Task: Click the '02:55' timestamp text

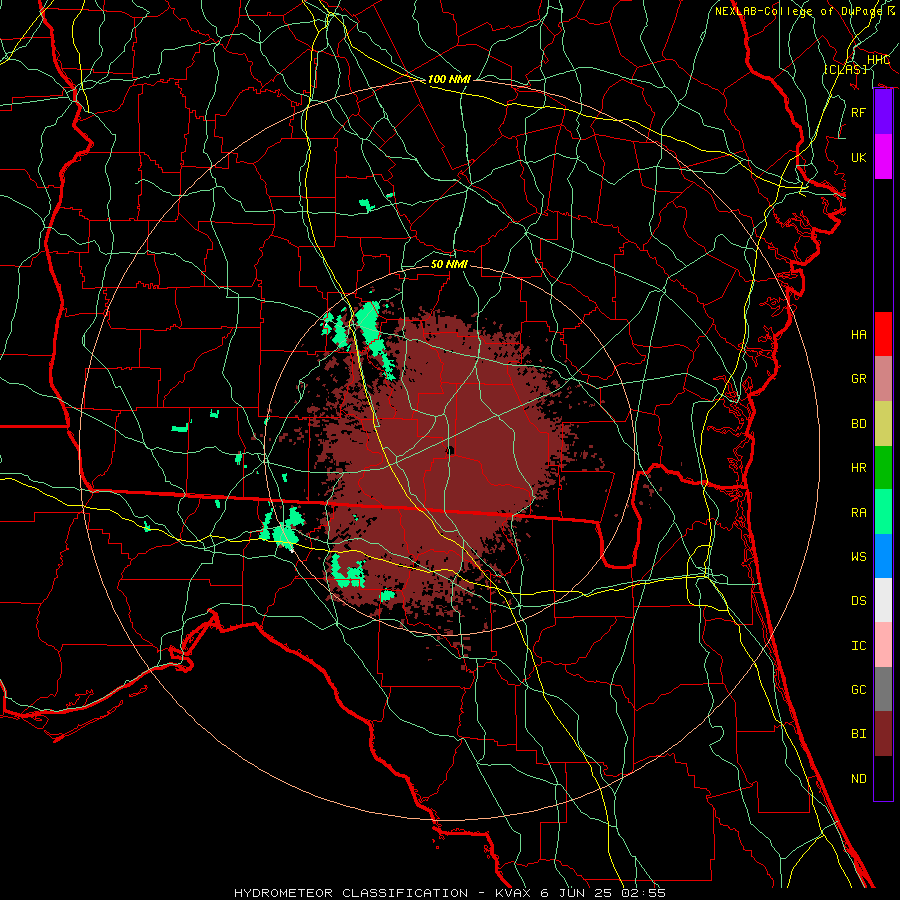Action: click(x=645, y=893)
